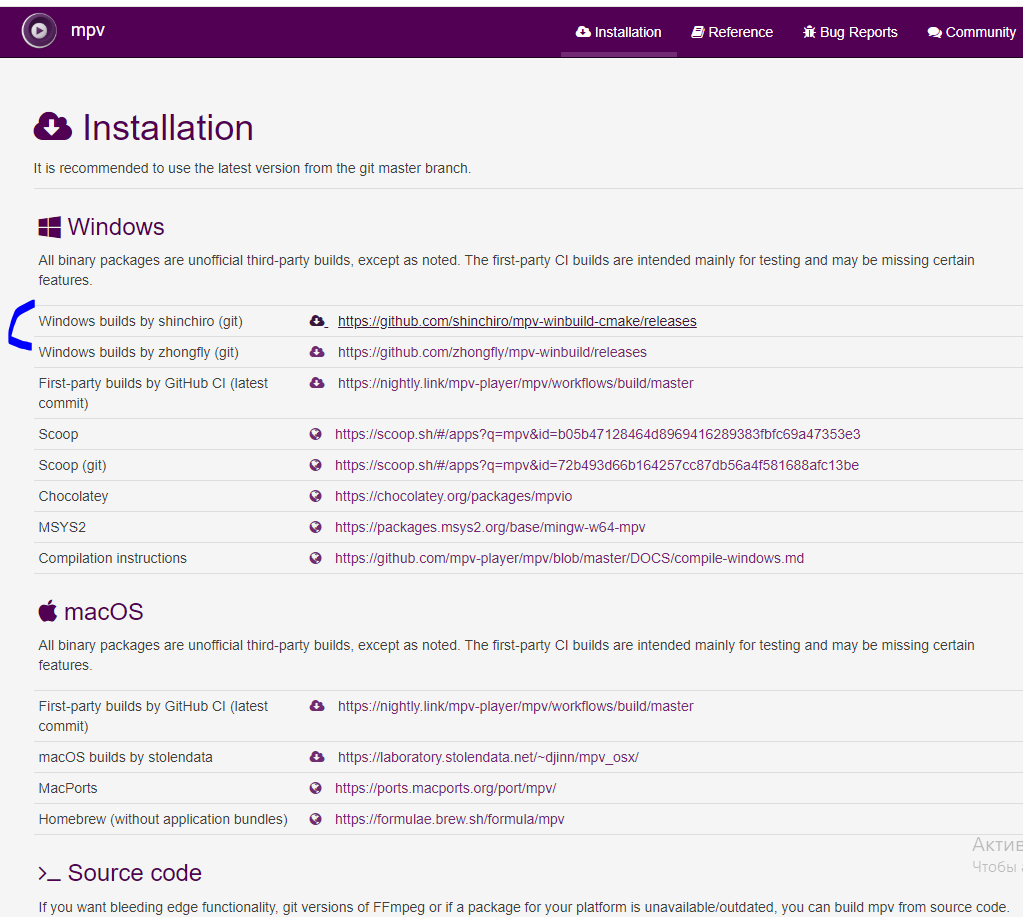The height and width of the screenshot is (917, 1023).
Task: Open the Community nav tab
Action: 971,32
